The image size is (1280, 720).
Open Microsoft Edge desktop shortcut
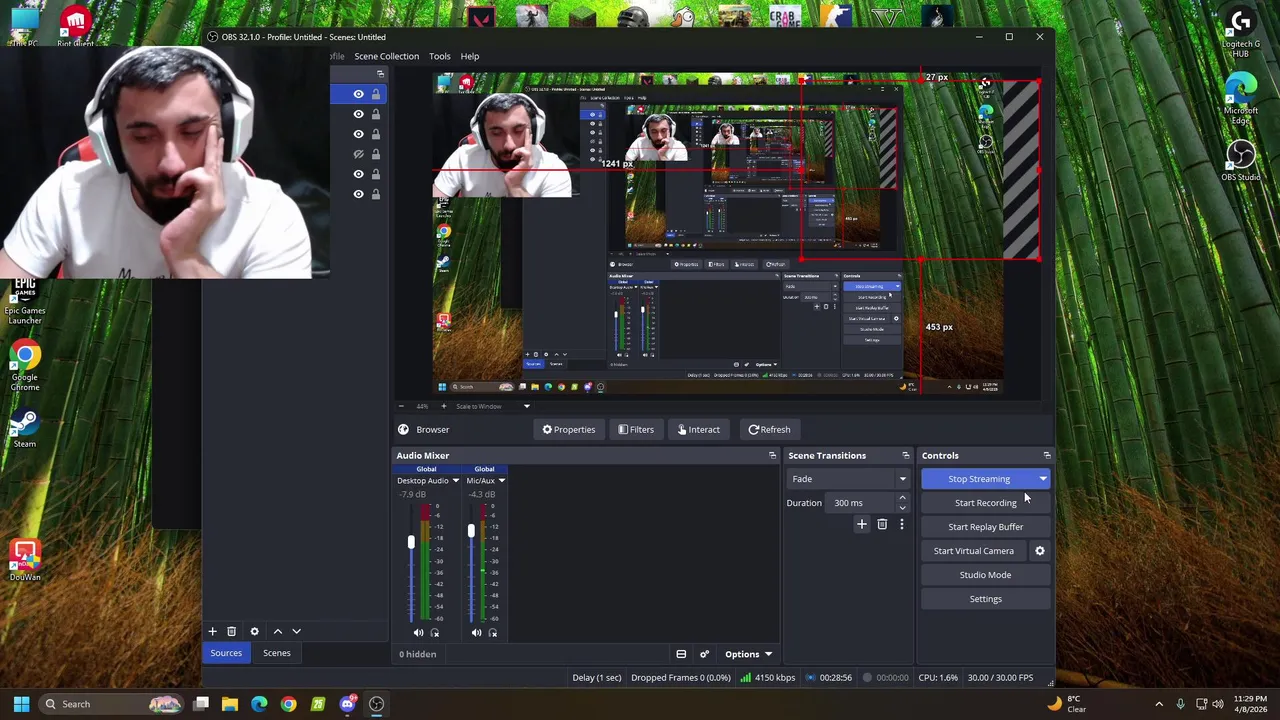tap(1241, 98)
